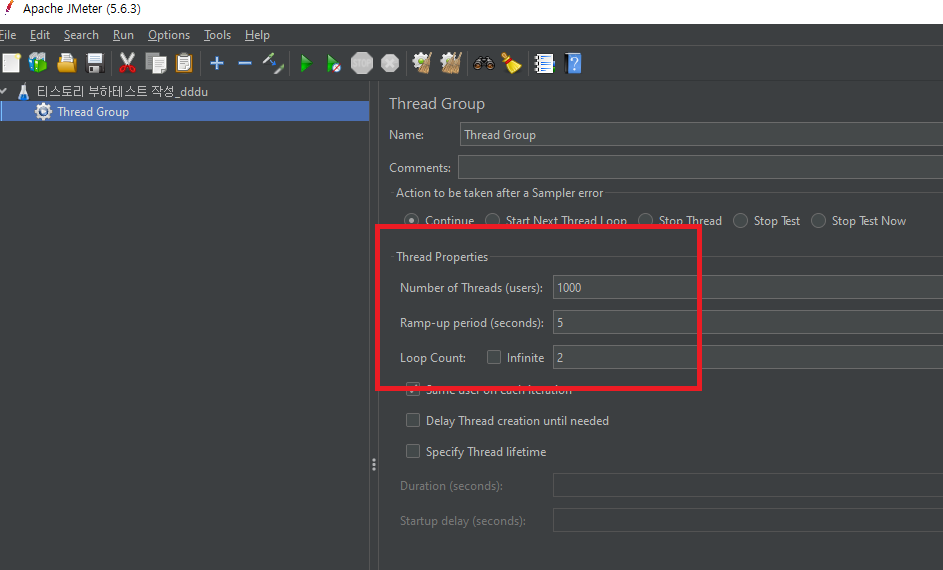
Task: Open the Function Helper list icon
Action: (x=544, y=63)
